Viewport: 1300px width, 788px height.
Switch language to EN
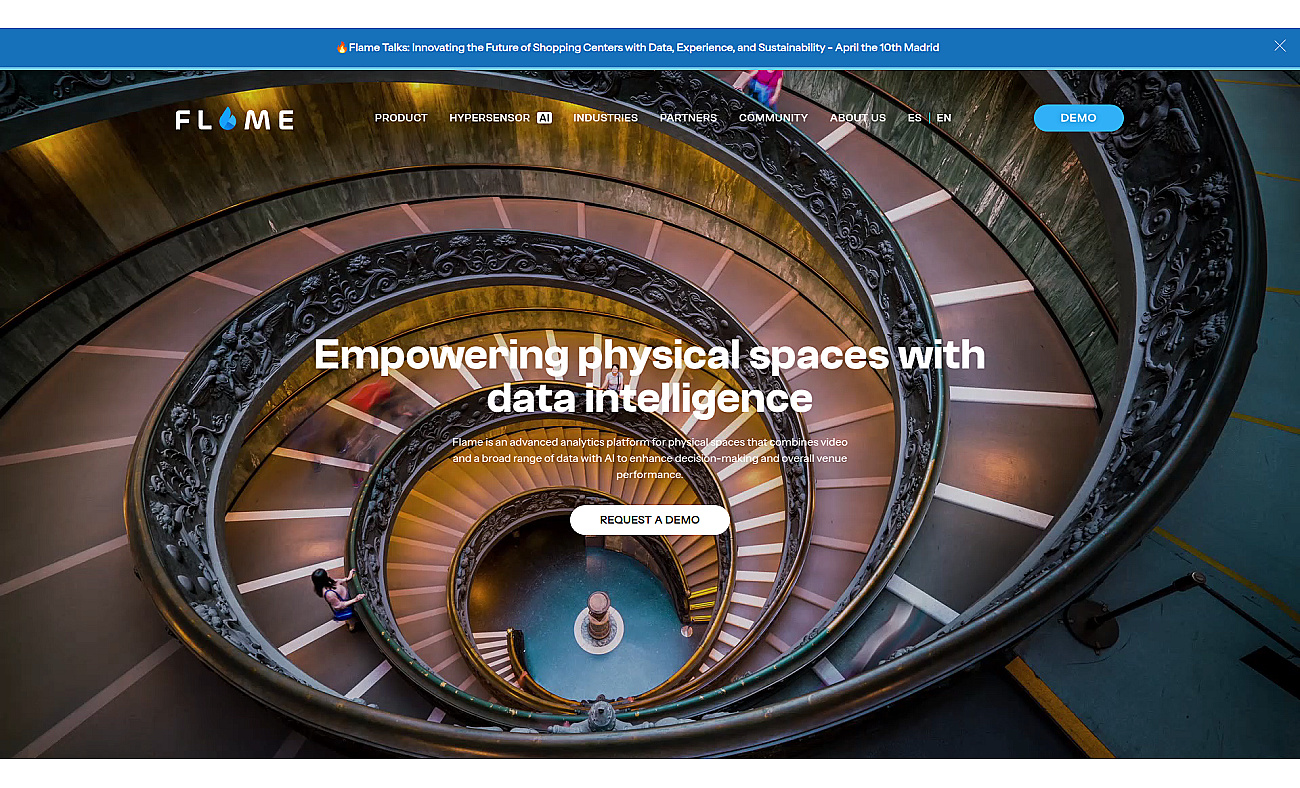click(x=944, y=118)
